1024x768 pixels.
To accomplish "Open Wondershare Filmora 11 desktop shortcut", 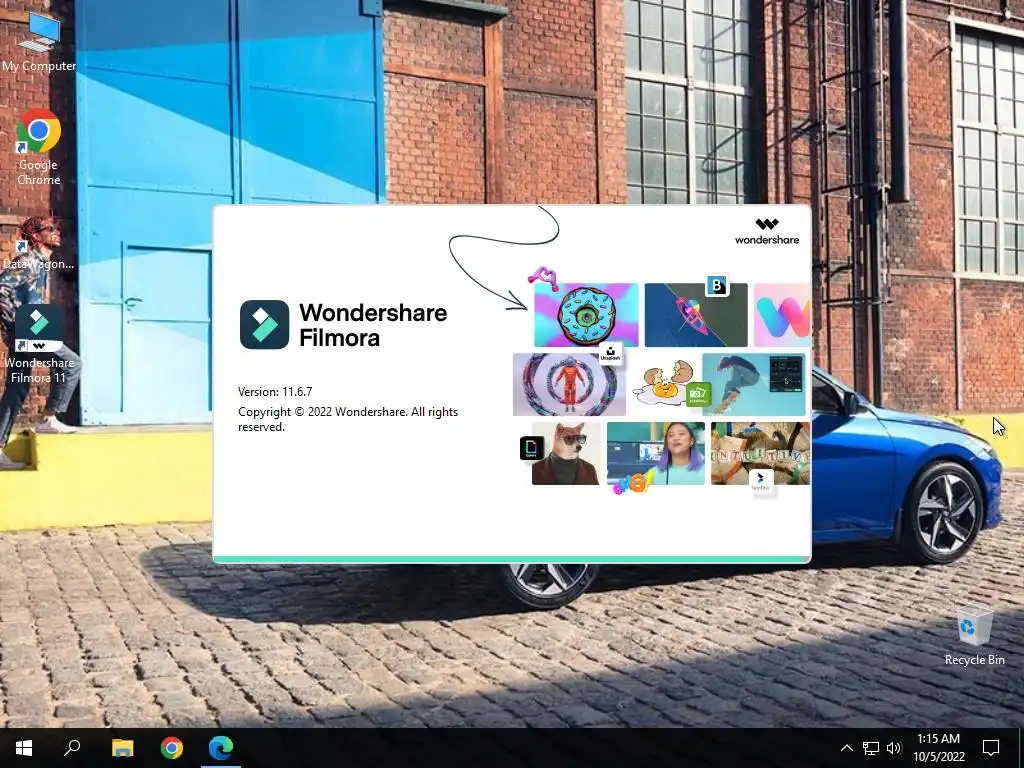I will pos(39,344).
